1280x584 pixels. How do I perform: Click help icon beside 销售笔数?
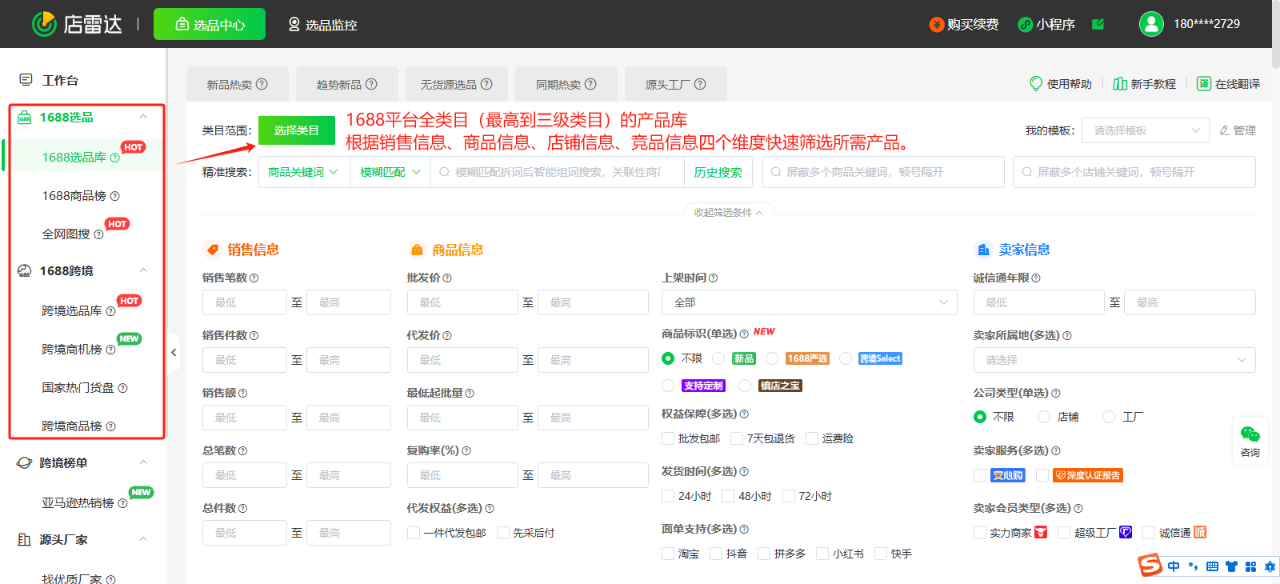[254, 278]
